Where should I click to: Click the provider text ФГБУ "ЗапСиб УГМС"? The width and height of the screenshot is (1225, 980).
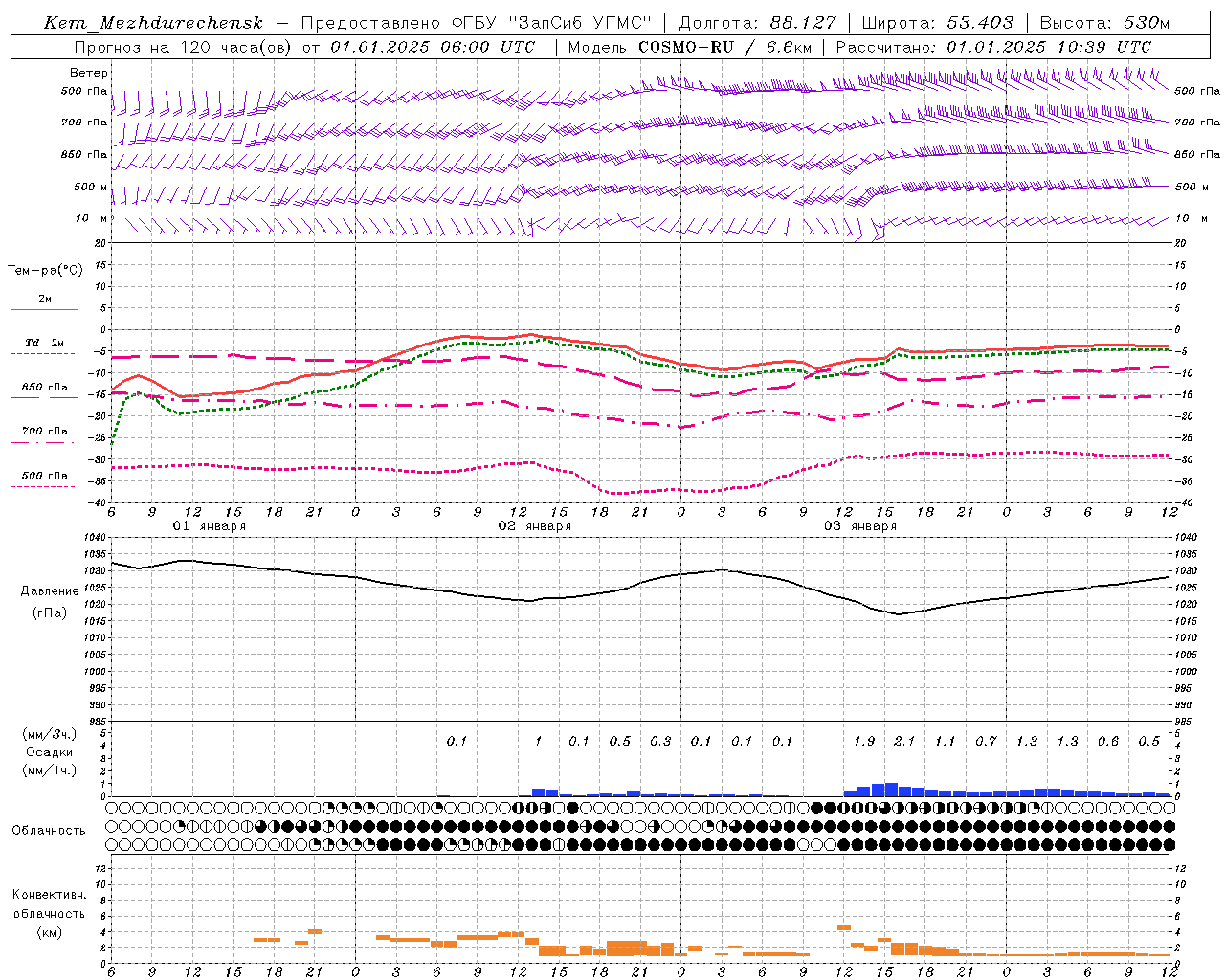pyautogui.click(x=553, y=23)
